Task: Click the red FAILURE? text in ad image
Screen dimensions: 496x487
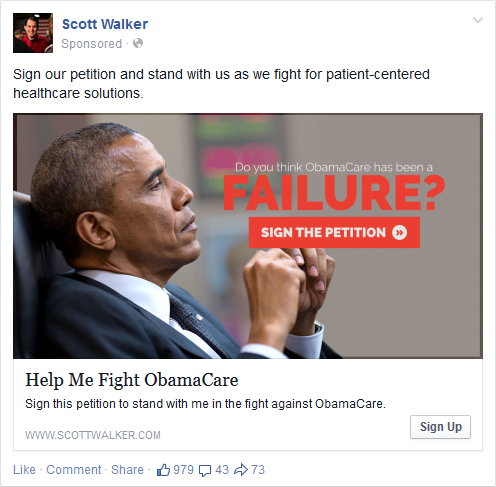Action: click(334, 193)
